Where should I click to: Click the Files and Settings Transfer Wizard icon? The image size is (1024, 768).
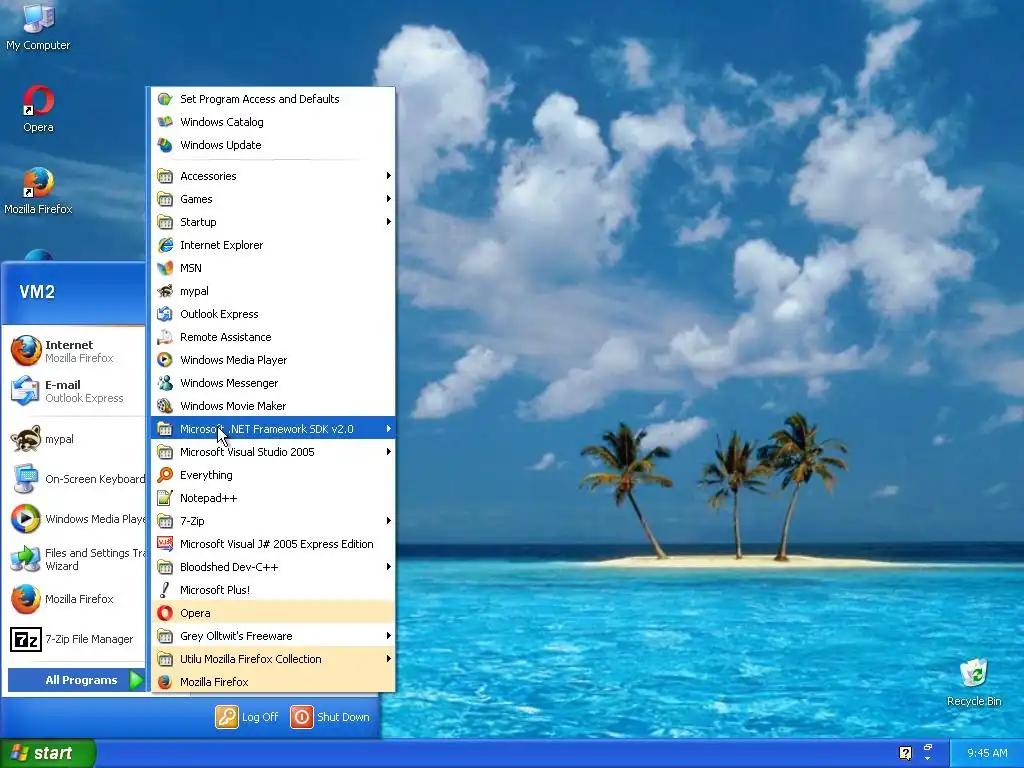pos(25,559)
